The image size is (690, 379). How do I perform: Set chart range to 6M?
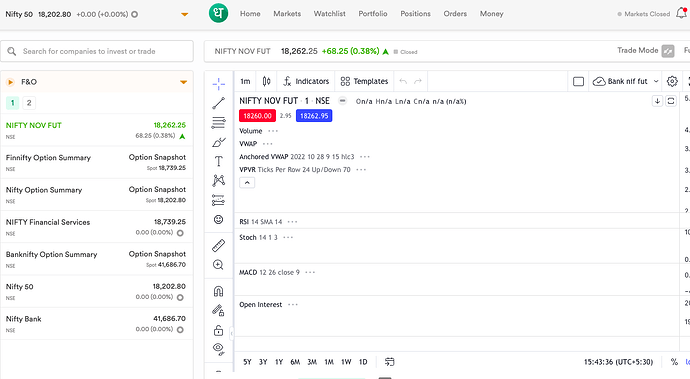click(x=295, y=362)
